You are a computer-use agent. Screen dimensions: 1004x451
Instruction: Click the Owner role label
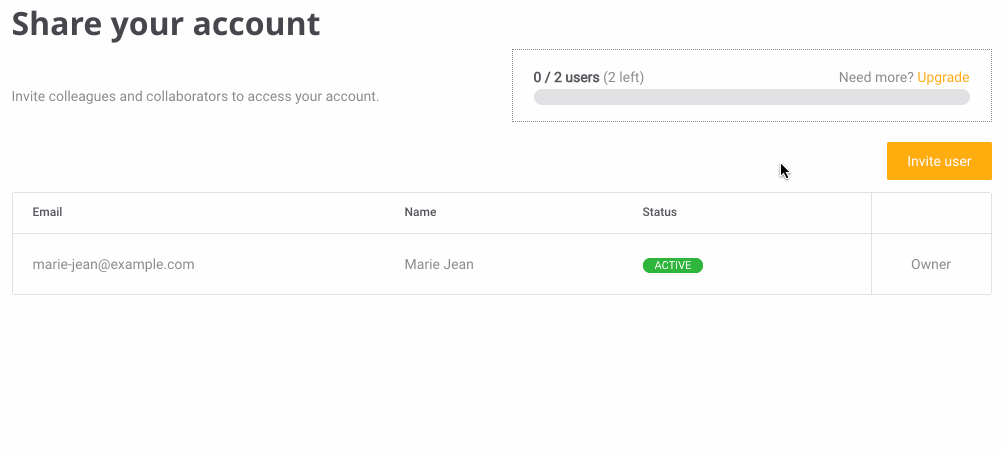coord(931,265)
